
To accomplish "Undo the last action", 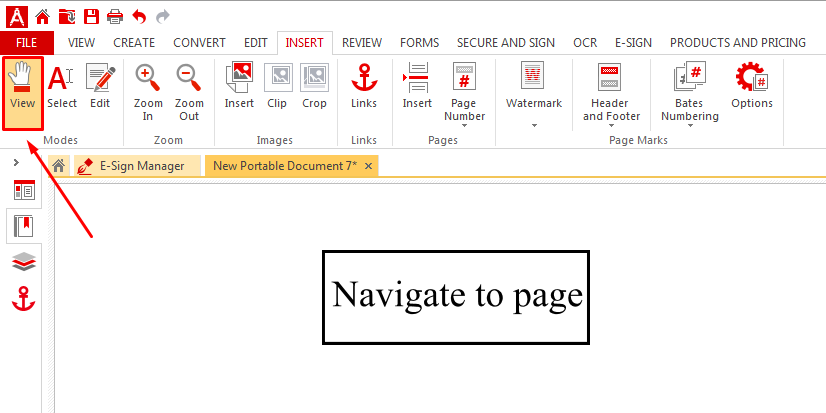I will click(x=139, y=17).
